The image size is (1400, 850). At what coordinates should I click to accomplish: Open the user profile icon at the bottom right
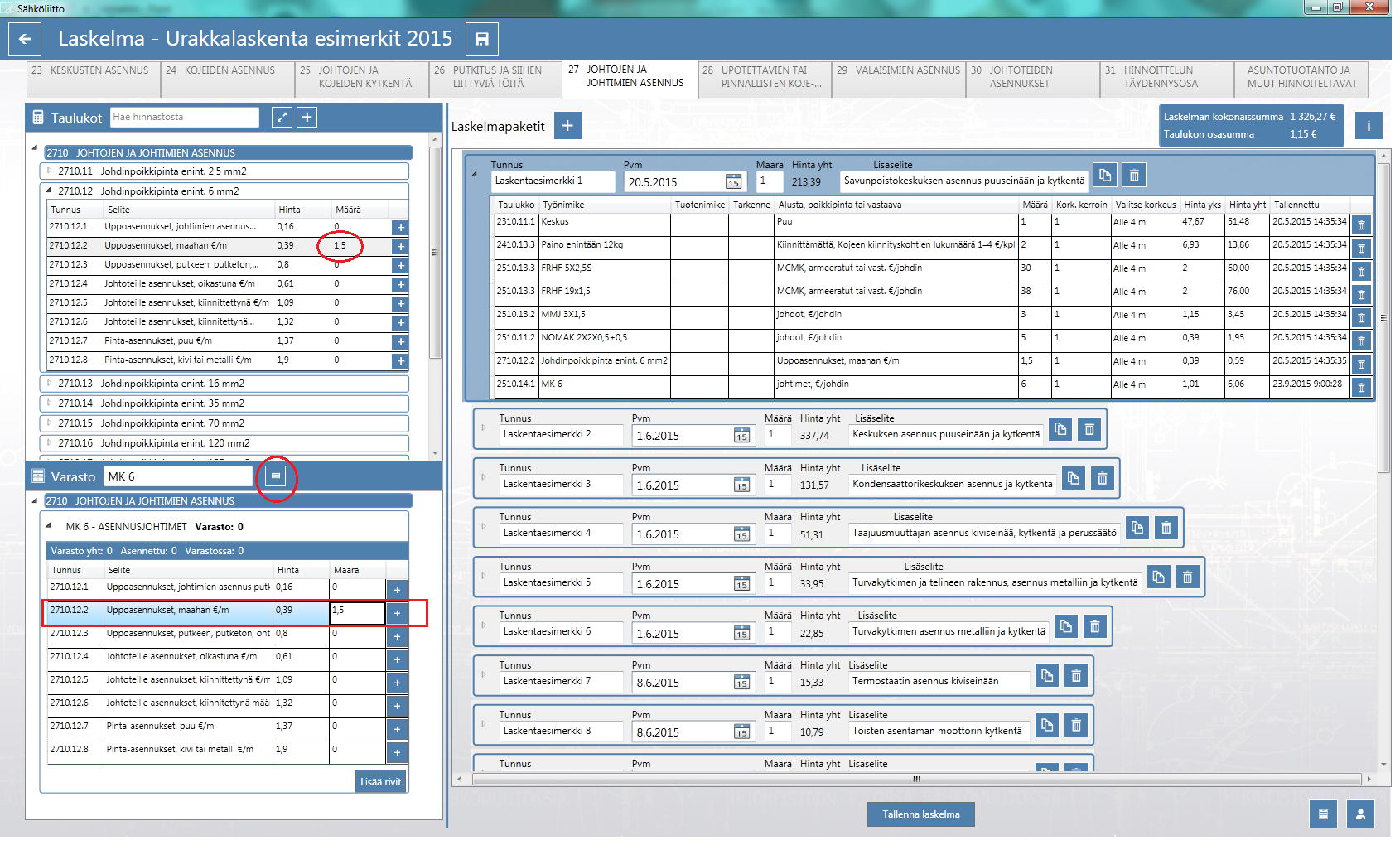point(1360,814)
